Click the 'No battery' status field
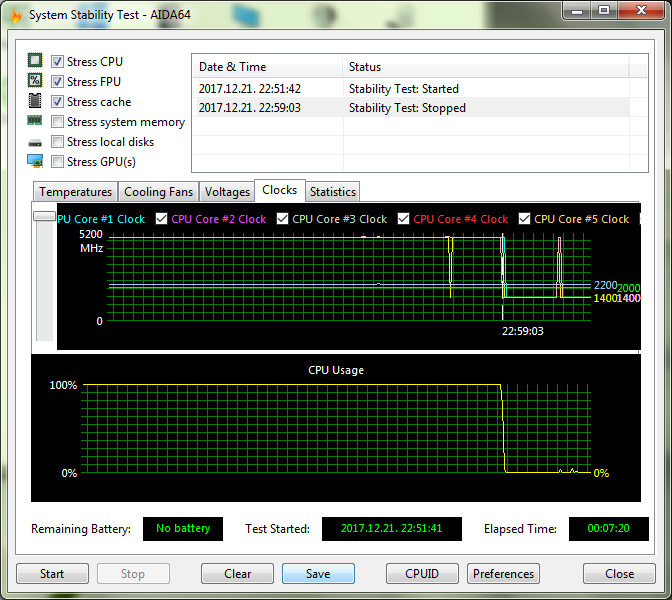The image size is (672, 600). [183, 528]
